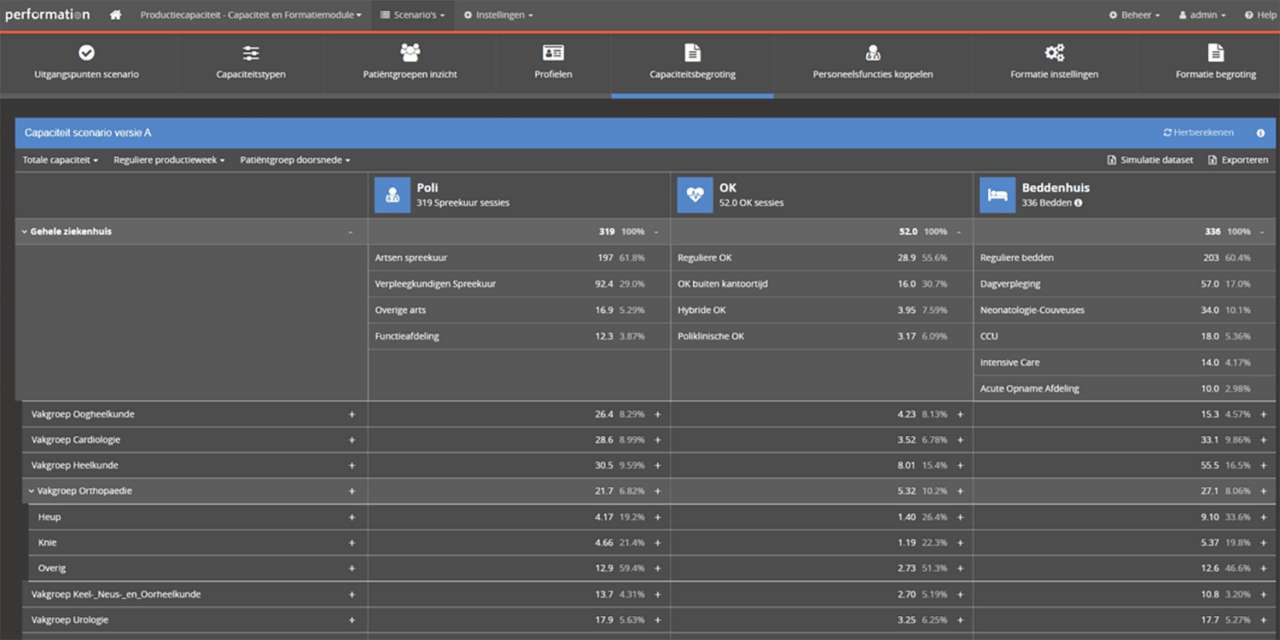
Task: Click the OK heart-monitor icon
Action: [x=695, y=195]
